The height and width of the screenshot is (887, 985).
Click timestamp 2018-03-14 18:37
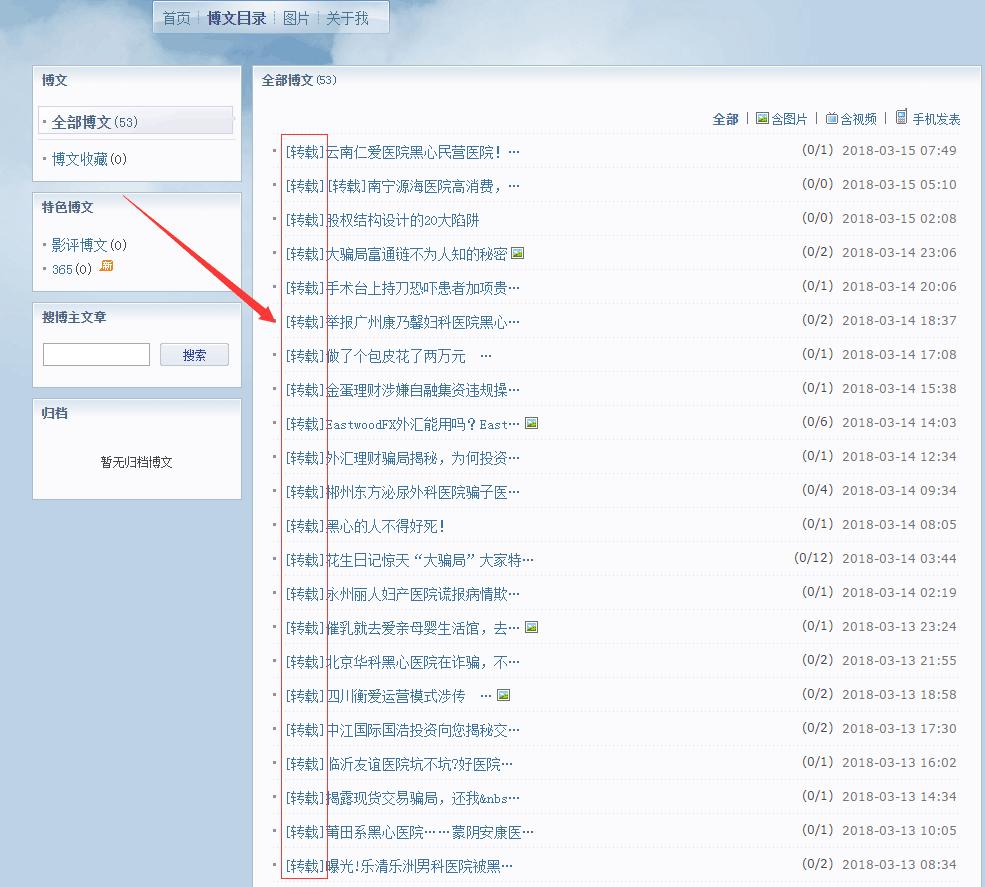click(899, 320)
